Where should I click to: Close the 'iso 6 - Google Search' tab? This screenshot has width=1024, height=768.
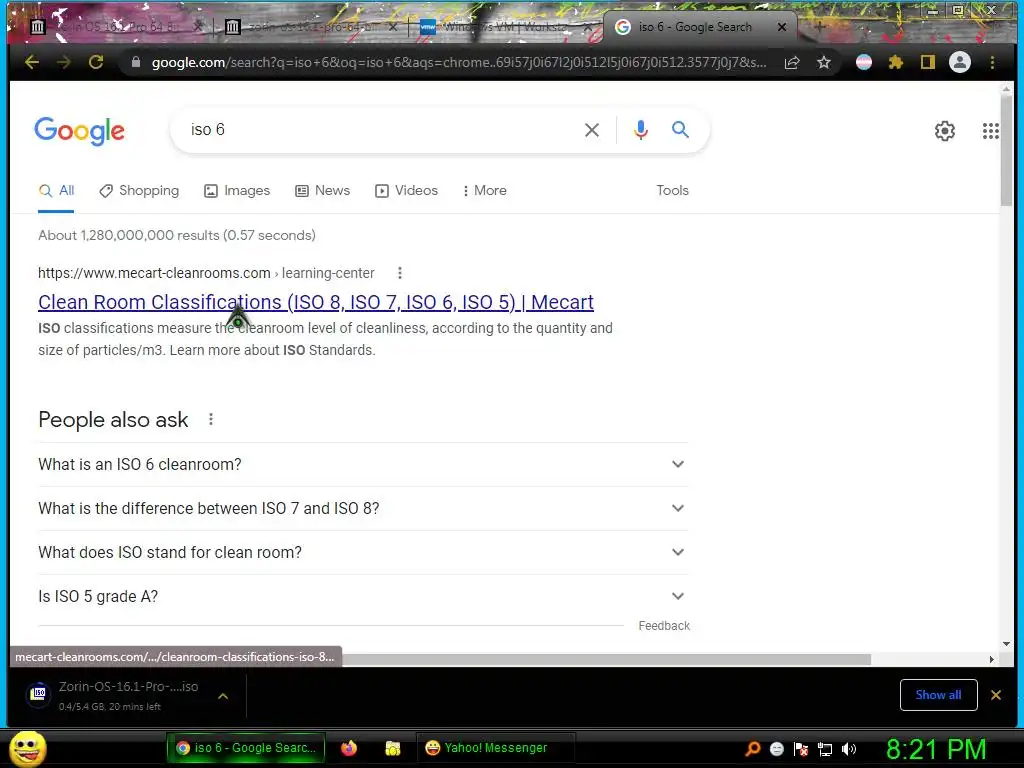pyautogui.click(x=782, y=27)
